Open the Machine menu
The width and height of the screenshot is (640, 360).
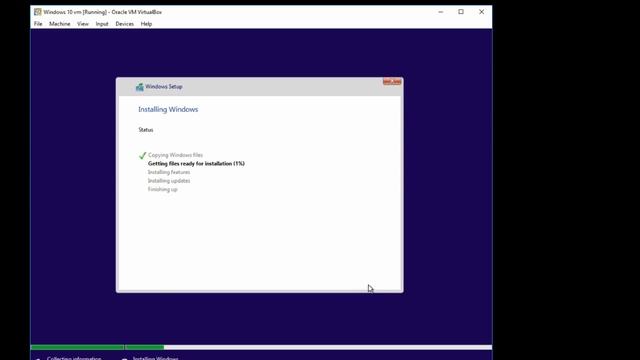click(x=60, y=24)
